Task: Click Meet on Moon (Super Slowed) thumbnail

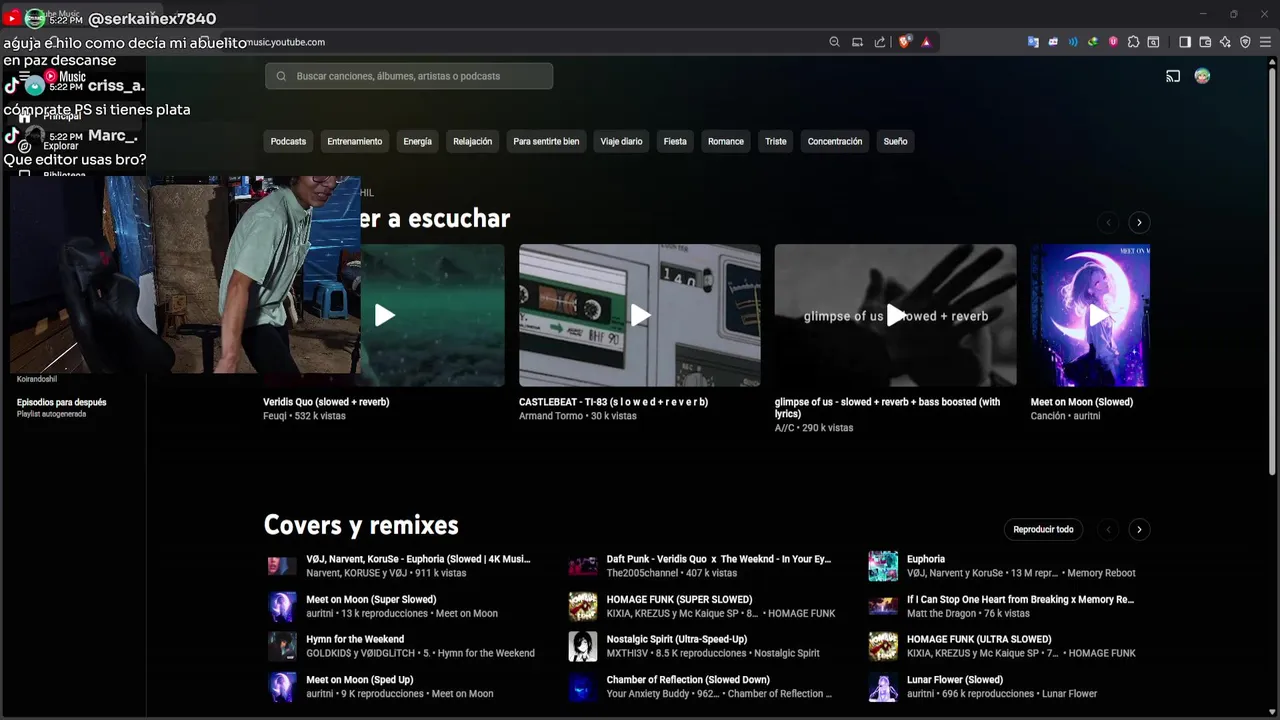Action: (x=282, y=606)
